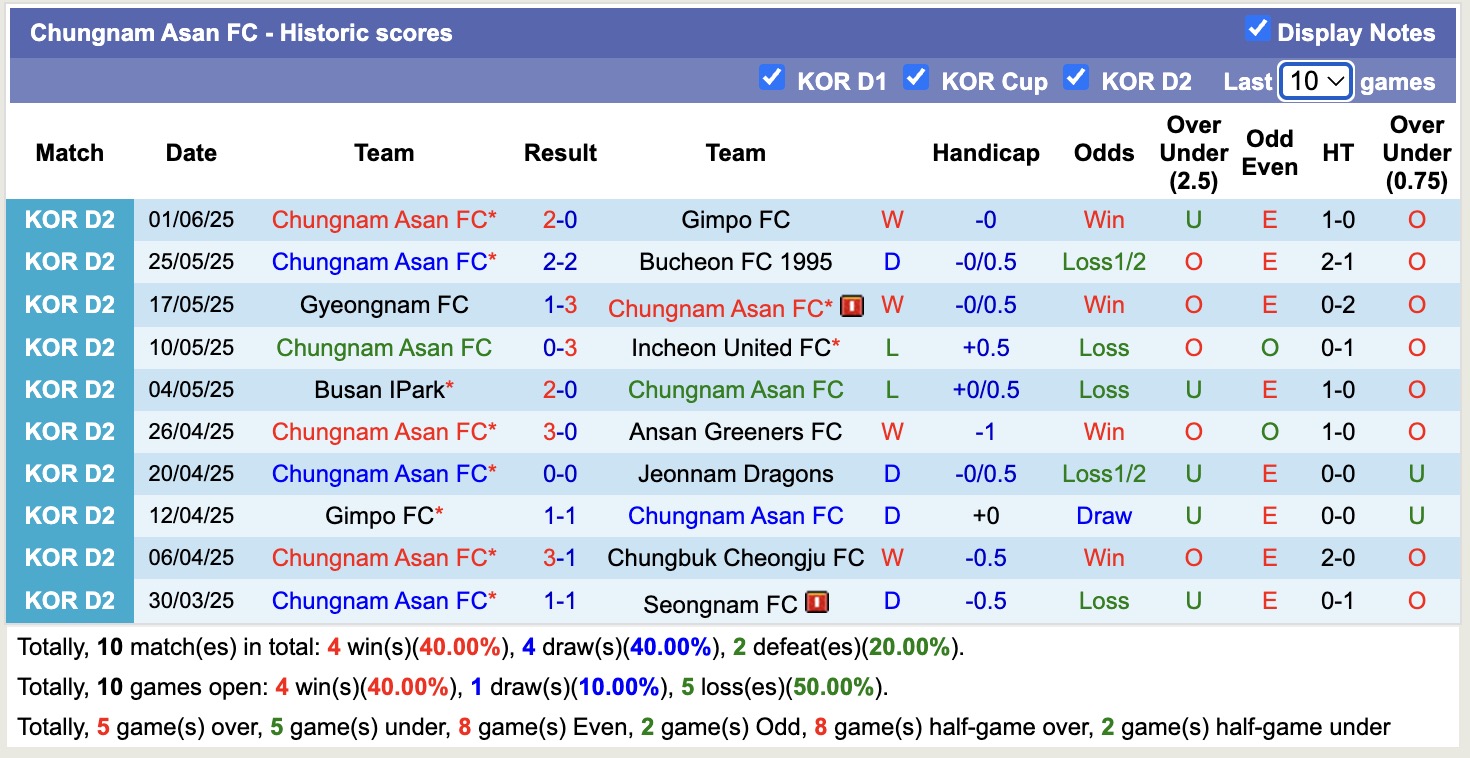Visit the Bucheon FC 1995 link
Image resolution: width=1470 pixels, height=758 pixels.
(736, 262)
